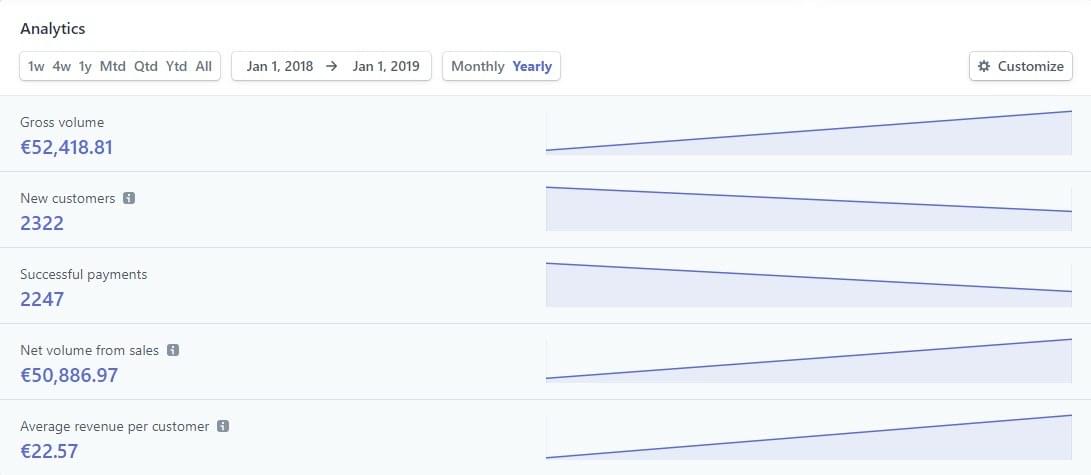Select the 4w time range
Screen dimensions: 1091x475
pyautogui.click(x=62, y=66)
